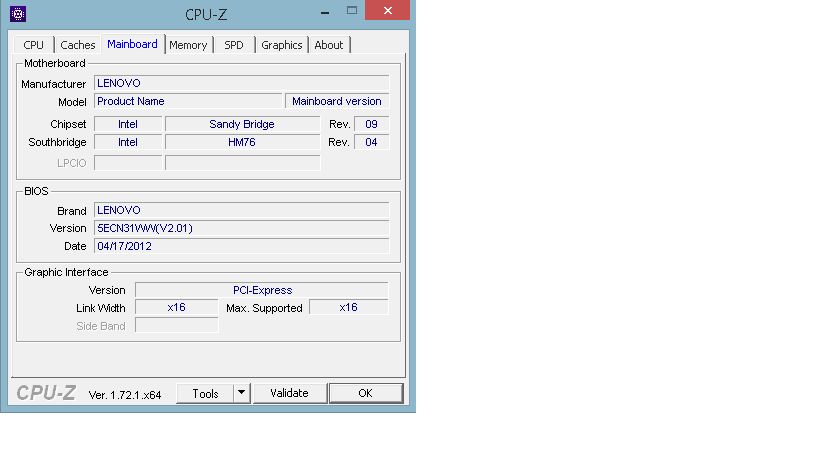The image size is (819, 460).
Task: Click the Max. Supported 'x16' value
Action: [349, 308]
